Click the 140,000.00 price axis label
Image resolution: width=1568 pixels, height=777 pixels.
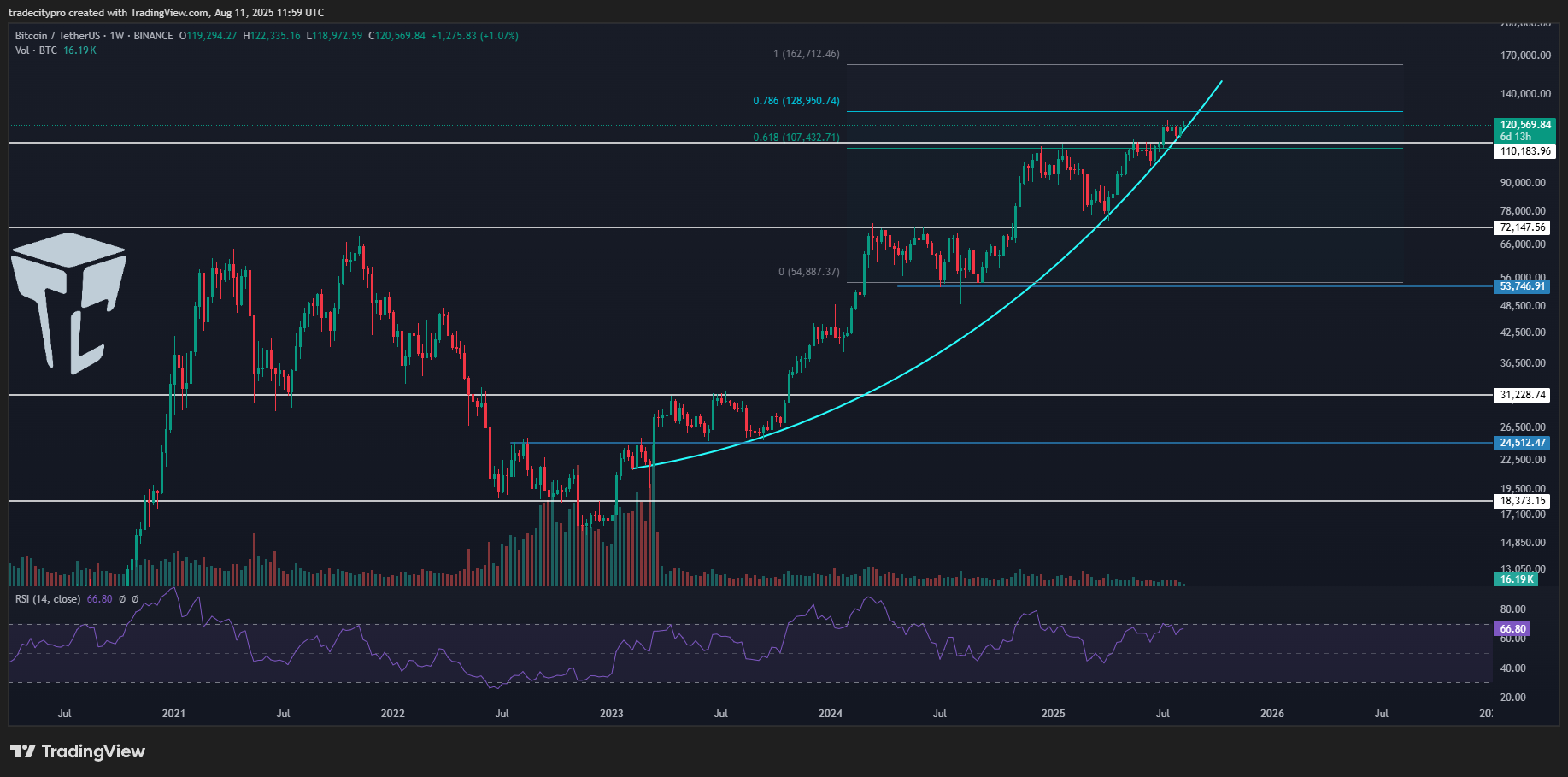tap(1525, 94)
